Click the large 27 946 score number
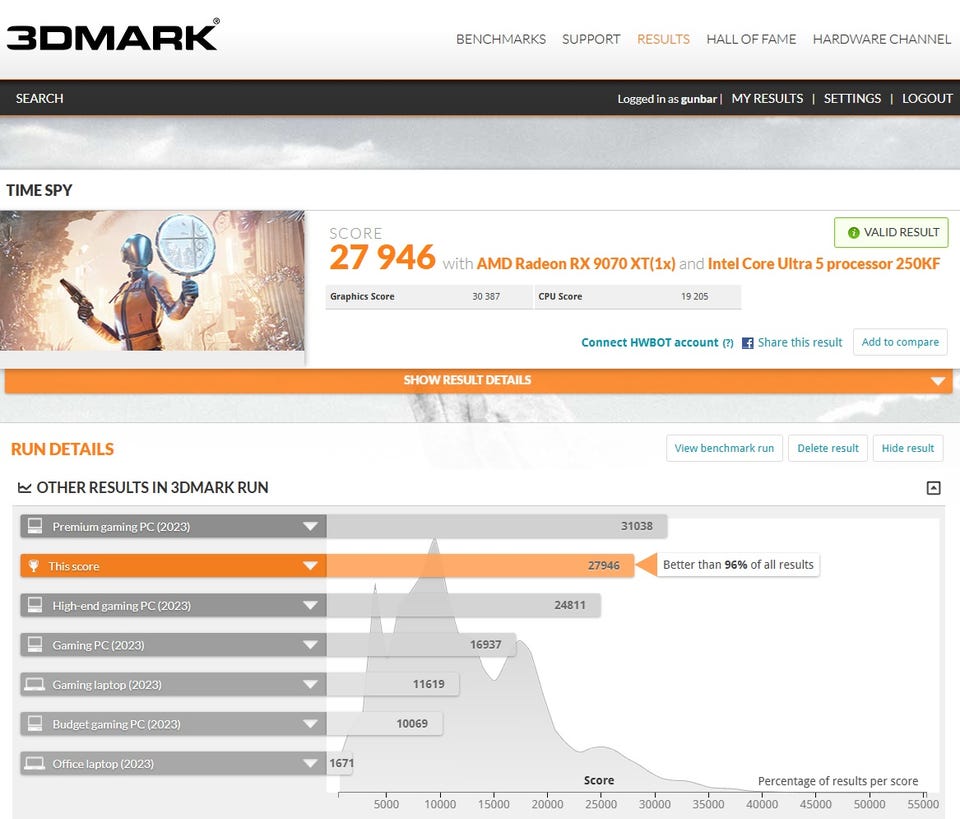This screenshot has width=960, height=819. 382,257
